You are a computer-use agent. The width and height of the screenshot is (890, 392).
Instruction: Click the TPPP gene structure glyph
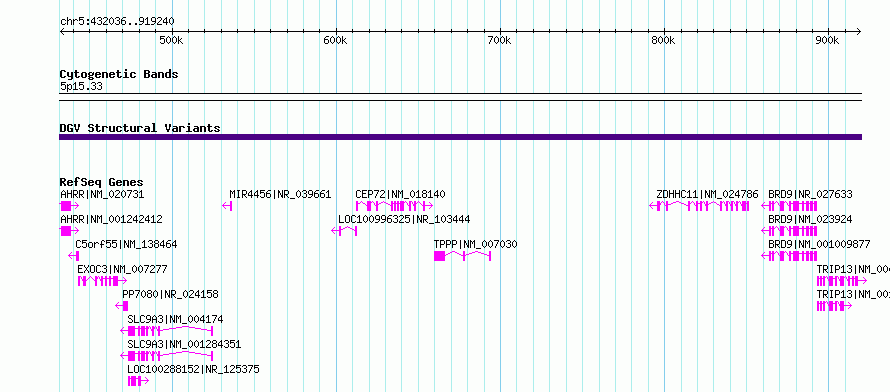coord(462,256)
